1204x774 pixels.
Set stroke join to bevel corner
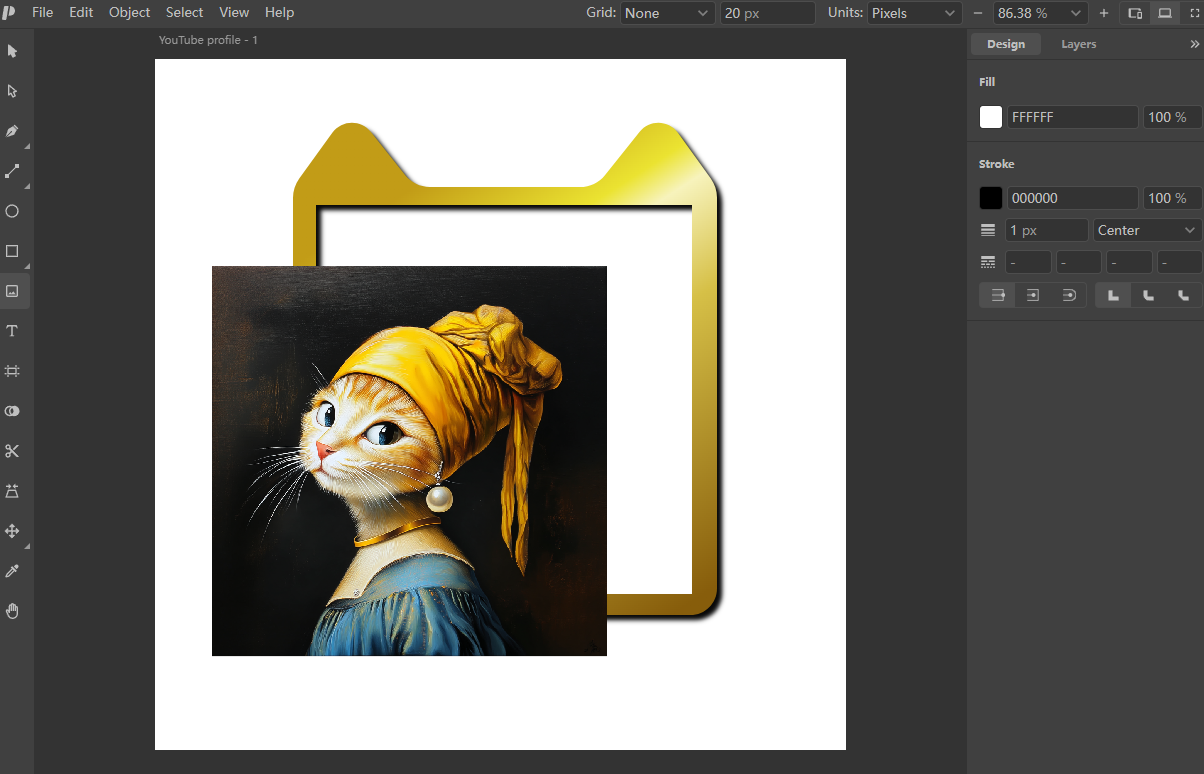coord(1184,295)
